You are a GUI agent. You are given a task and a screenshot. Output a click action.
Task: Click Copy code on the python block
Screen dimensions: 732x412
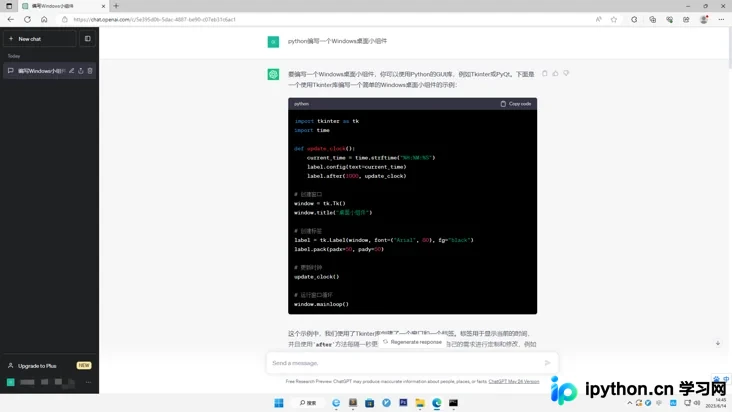click(516, 104)
